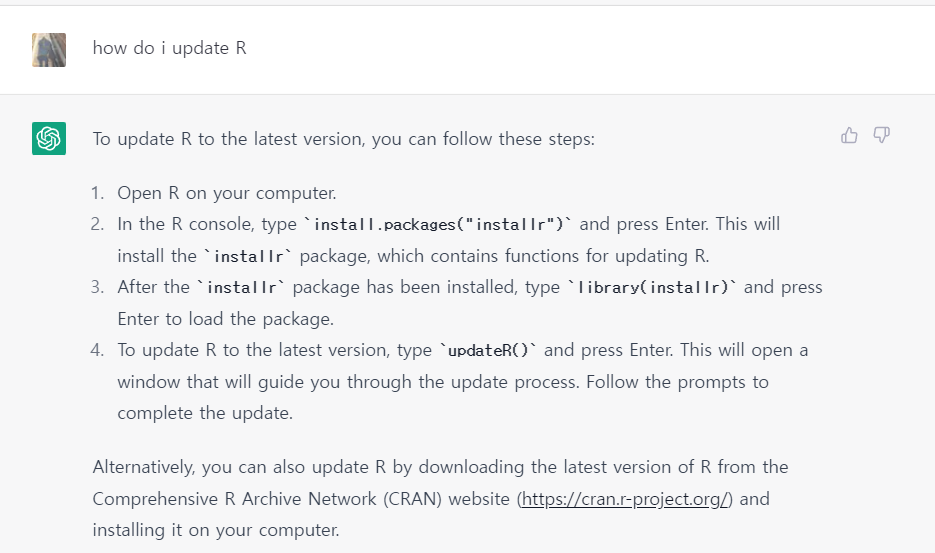This screenshot has width=935, height=553.
Task: Click the installr code after "After the"
Action: coord(241,288)
